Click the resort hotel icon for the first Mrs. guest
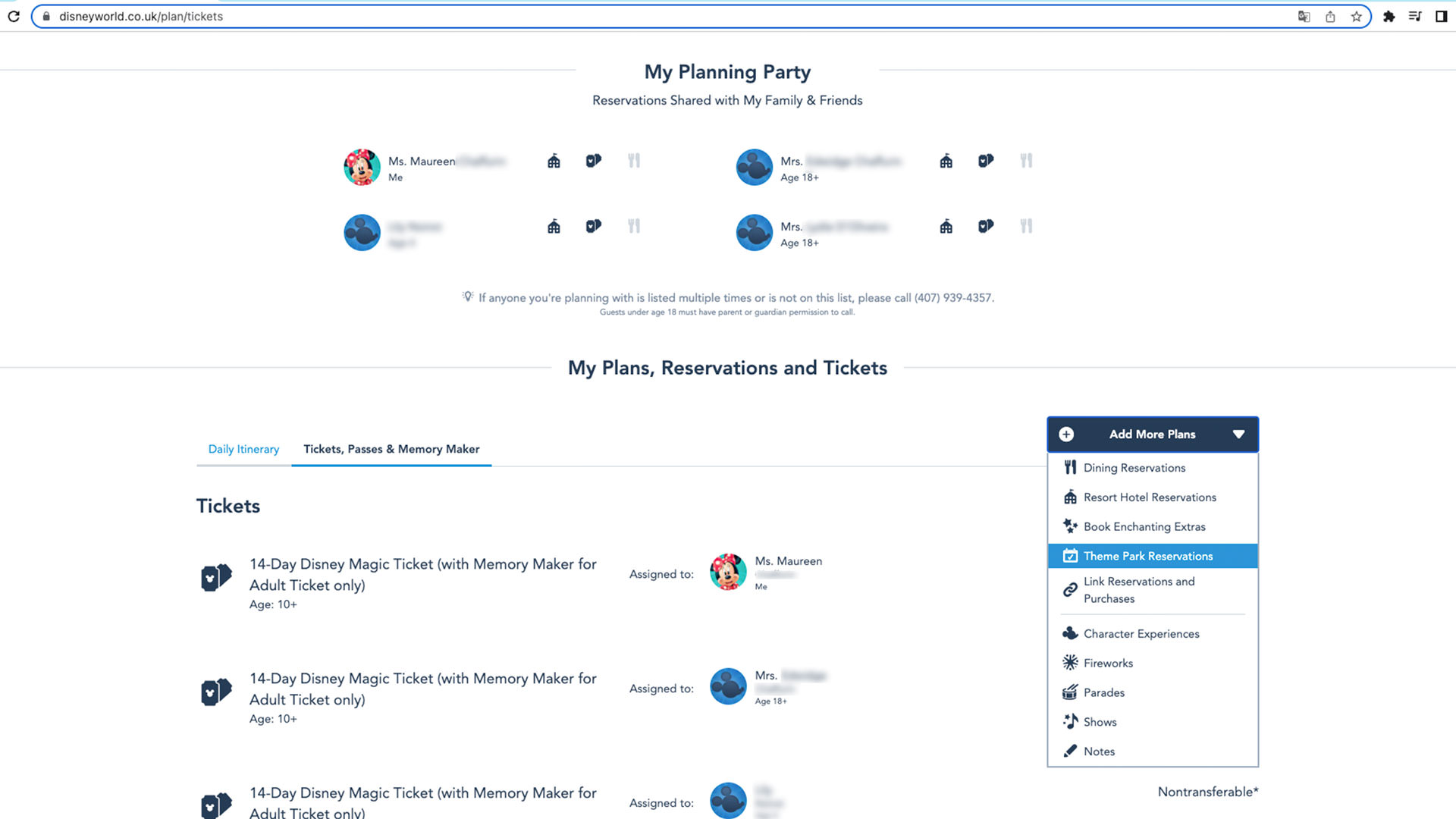 point(946,161)
